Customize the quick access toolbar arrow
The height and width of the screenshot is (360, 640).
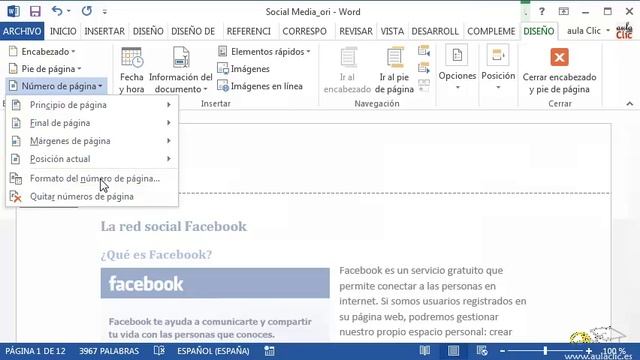tap(105, 12)
